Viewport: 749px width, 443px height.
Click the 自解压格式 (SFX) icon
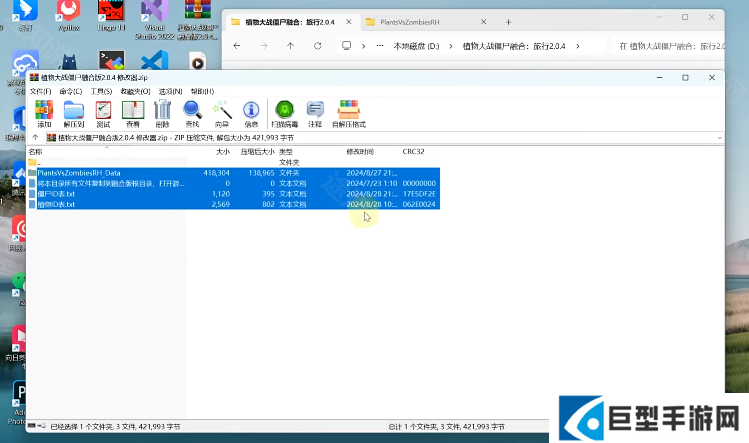349,113
